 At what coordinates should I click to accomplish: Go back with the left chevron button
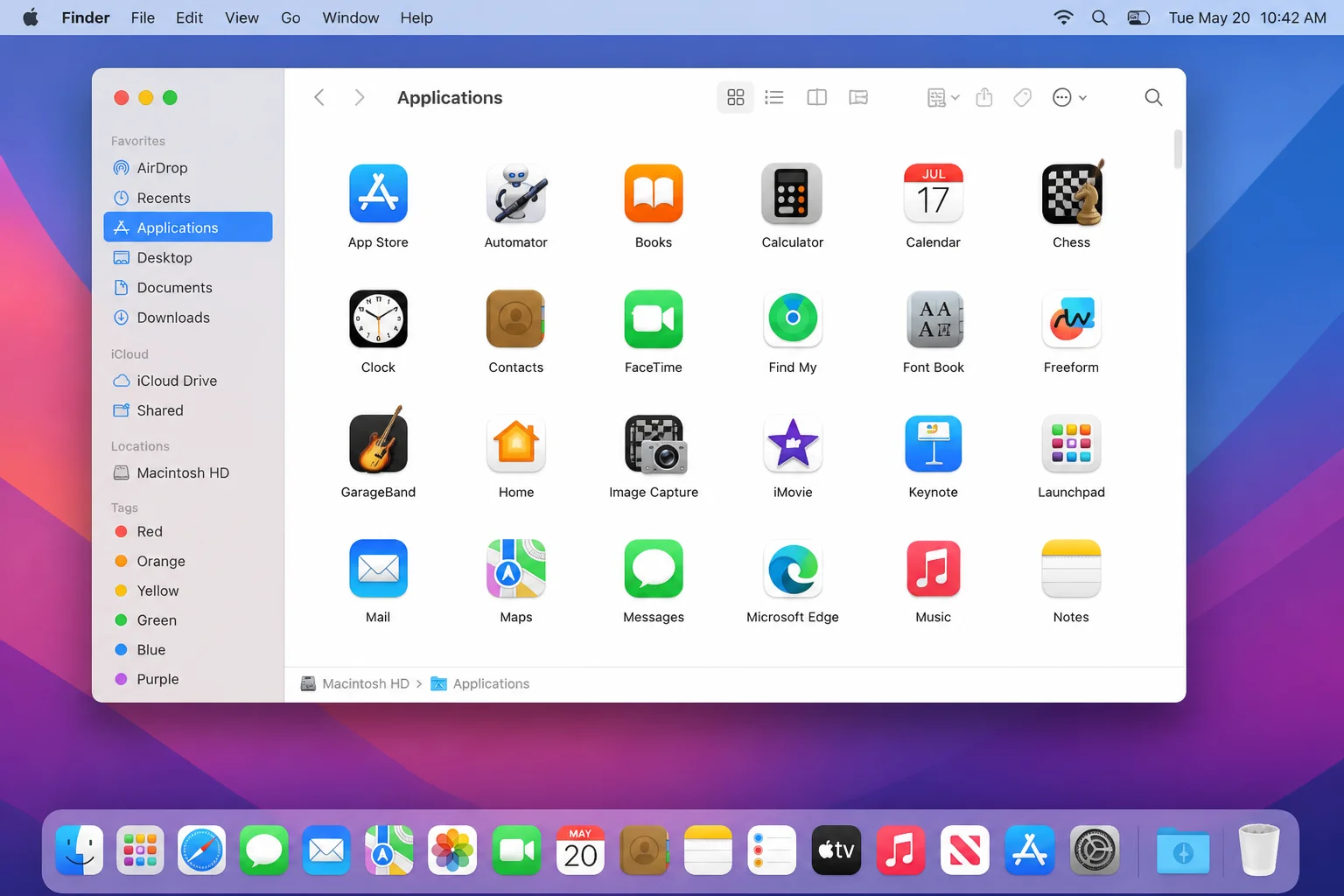(x=319, y=97)
